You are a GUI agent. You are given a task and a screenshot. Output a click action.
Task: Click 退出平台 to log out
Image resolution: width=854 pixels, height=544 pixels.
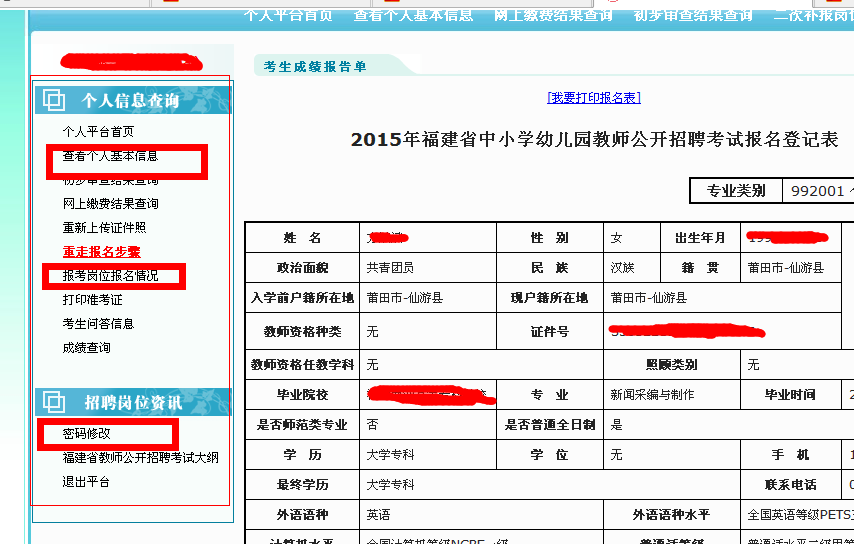[86, 482]
